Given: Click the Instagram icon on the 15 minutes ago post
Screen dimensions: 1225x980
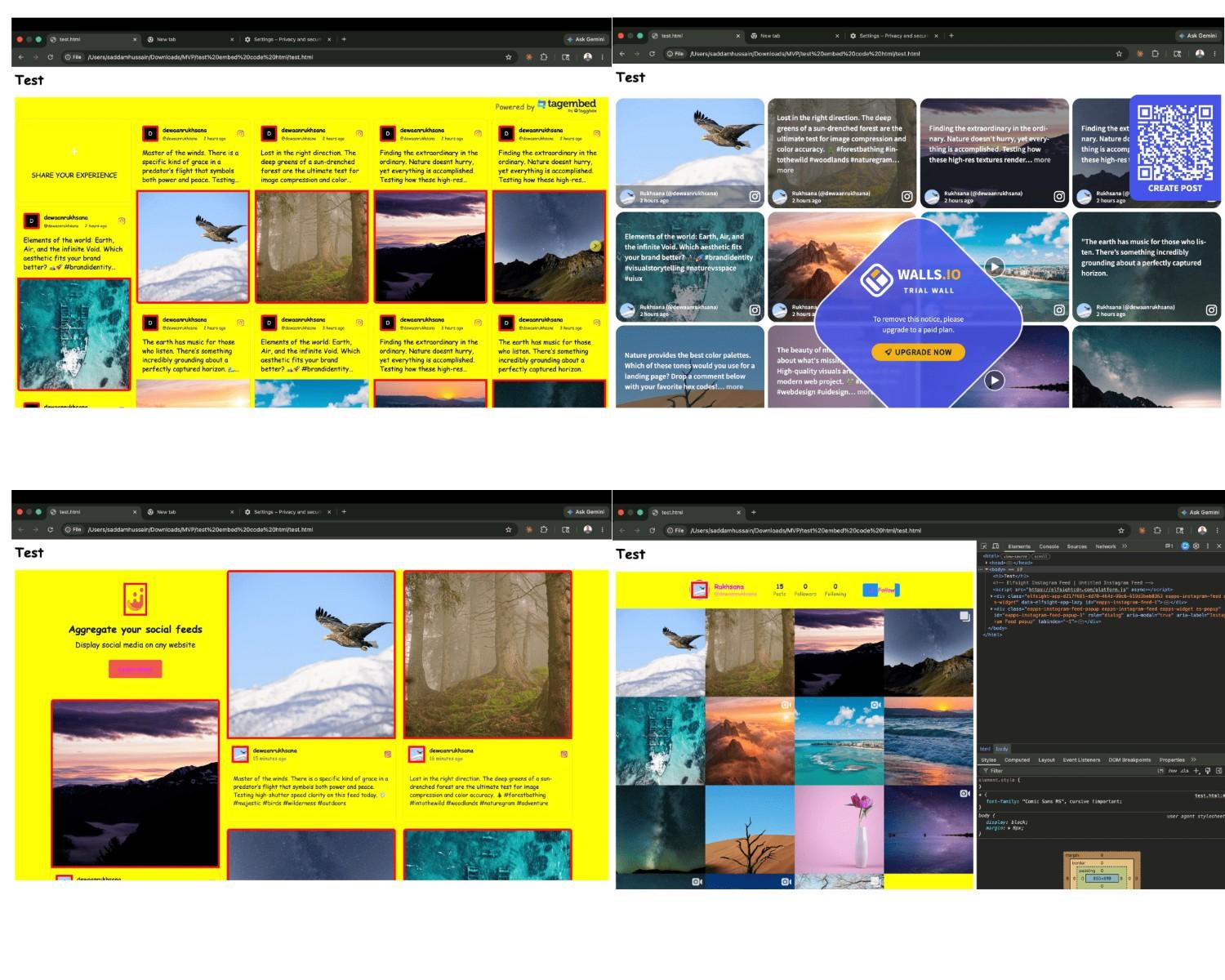Looking at the screenshot, I should coord(387,754).
